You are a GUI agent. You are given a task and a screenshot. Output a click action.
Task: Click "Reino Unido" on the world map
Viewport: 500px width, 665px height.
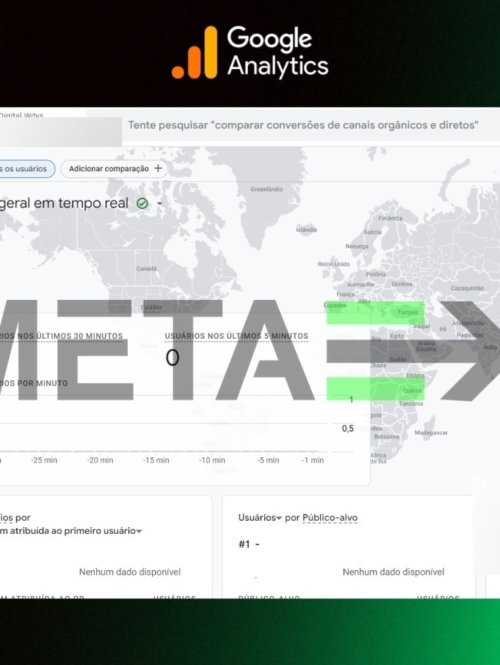pyautogui.click(x=334, y=264)
